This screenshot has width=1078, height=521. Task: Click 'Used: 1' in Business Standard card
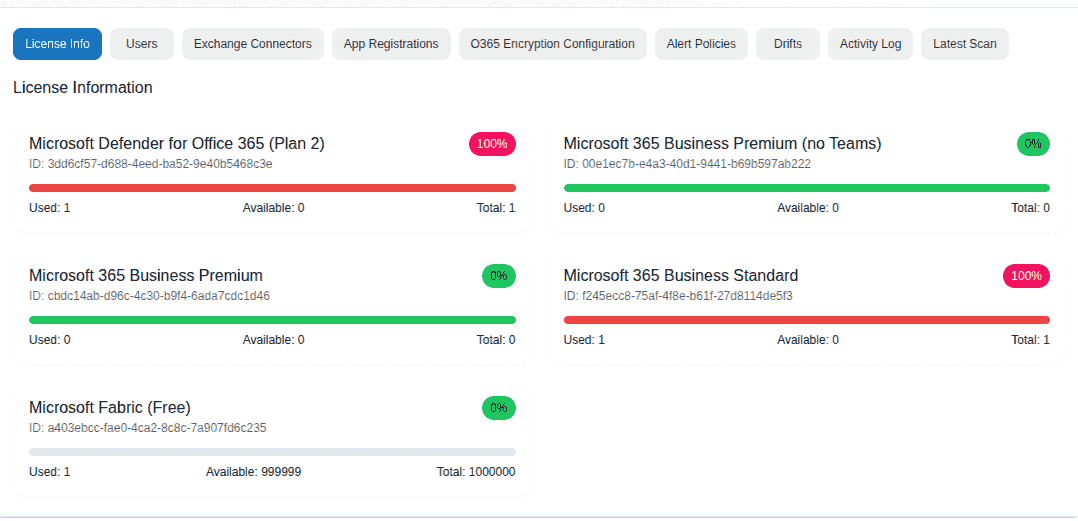click(x=584, y=340)
